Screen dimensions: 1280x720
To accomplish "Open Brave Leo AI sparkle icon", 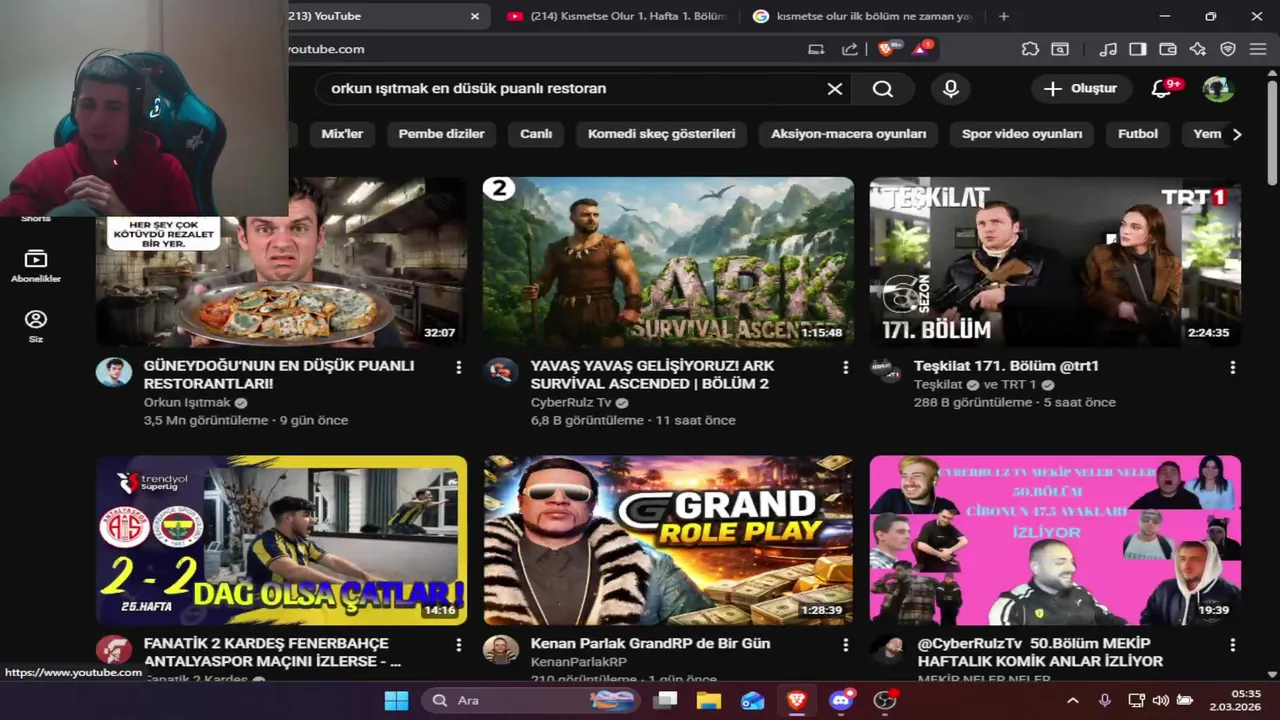I will click(1198, 49).
